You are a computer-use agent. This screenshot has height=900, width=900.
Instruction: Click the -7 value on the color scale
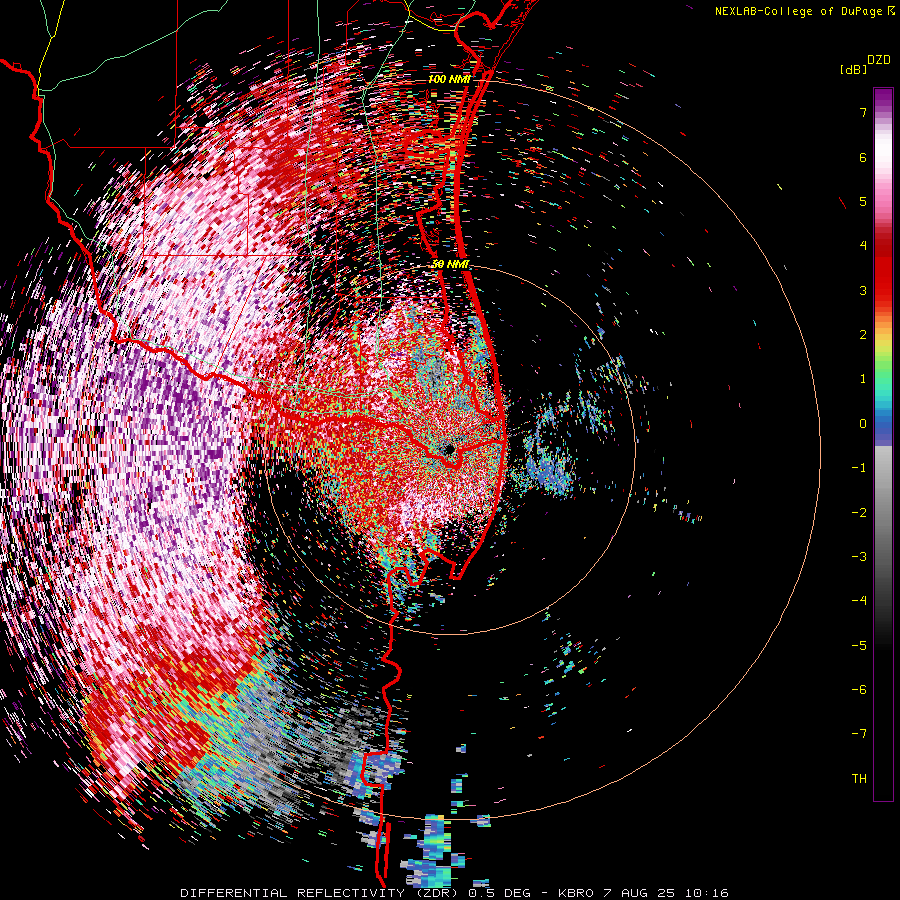coord(859,734)
